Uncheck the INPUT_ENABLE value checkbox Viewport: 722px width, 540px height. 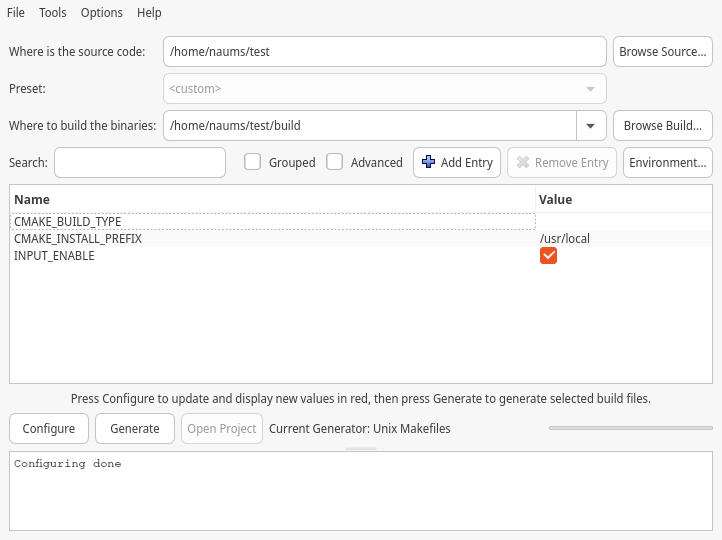pos(548,256)
